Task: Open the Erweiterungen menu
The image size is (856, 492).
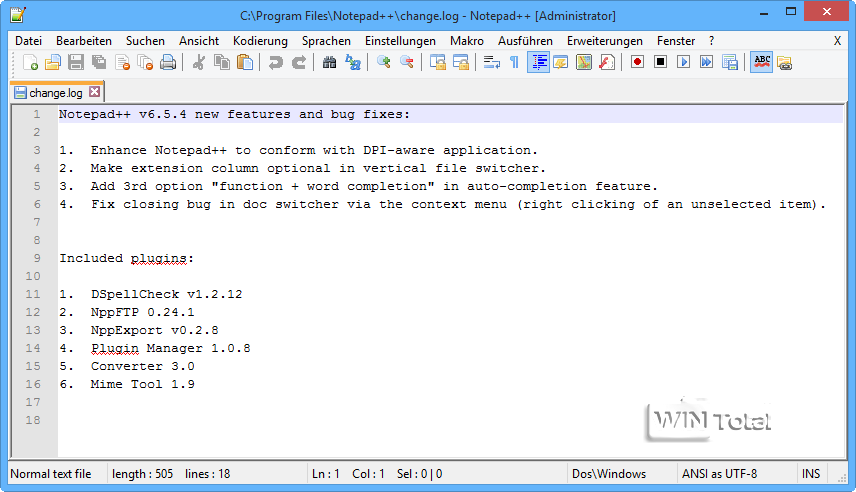Action: click(604, 41)
